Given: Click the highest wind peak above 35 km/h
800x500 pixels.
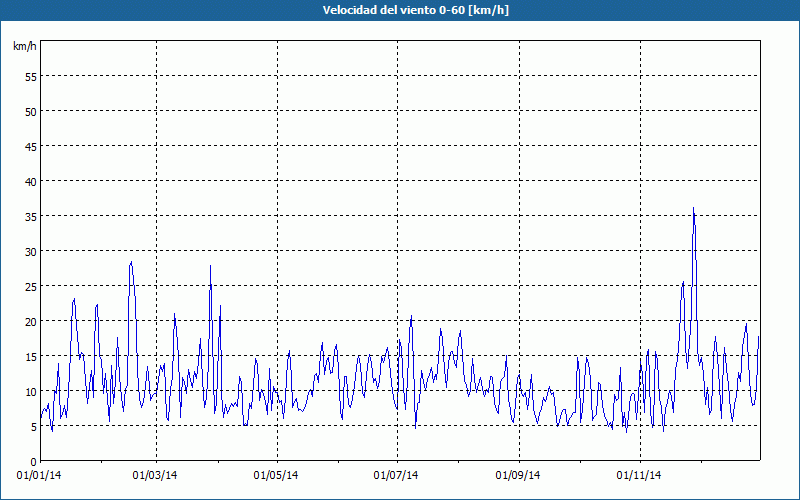Looking at the screenshot, I should [x=693, y=208].
